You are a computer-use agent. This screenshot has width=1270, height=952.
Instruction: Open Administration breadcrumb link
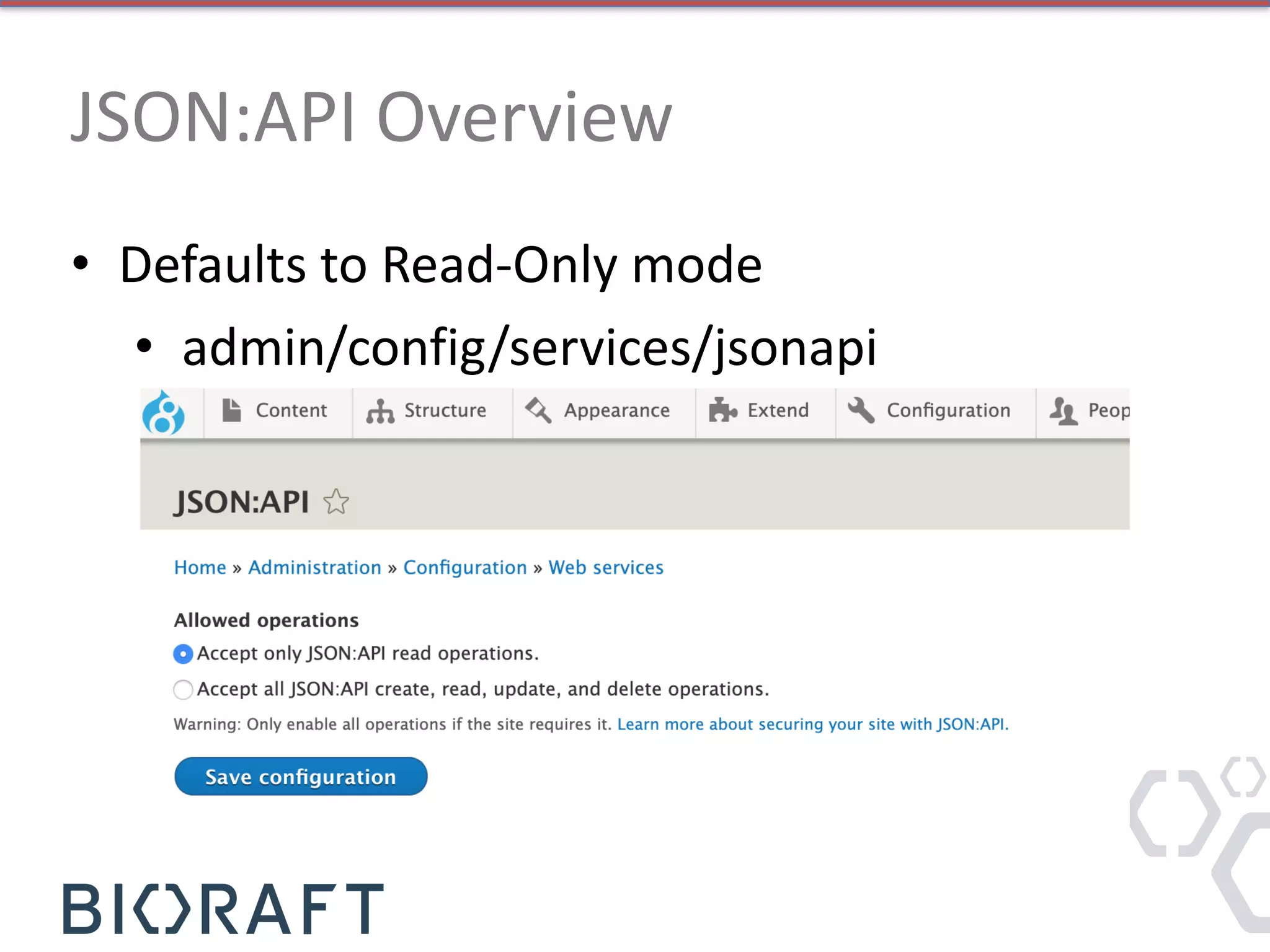pyautogui.click(x=315, y=568)
